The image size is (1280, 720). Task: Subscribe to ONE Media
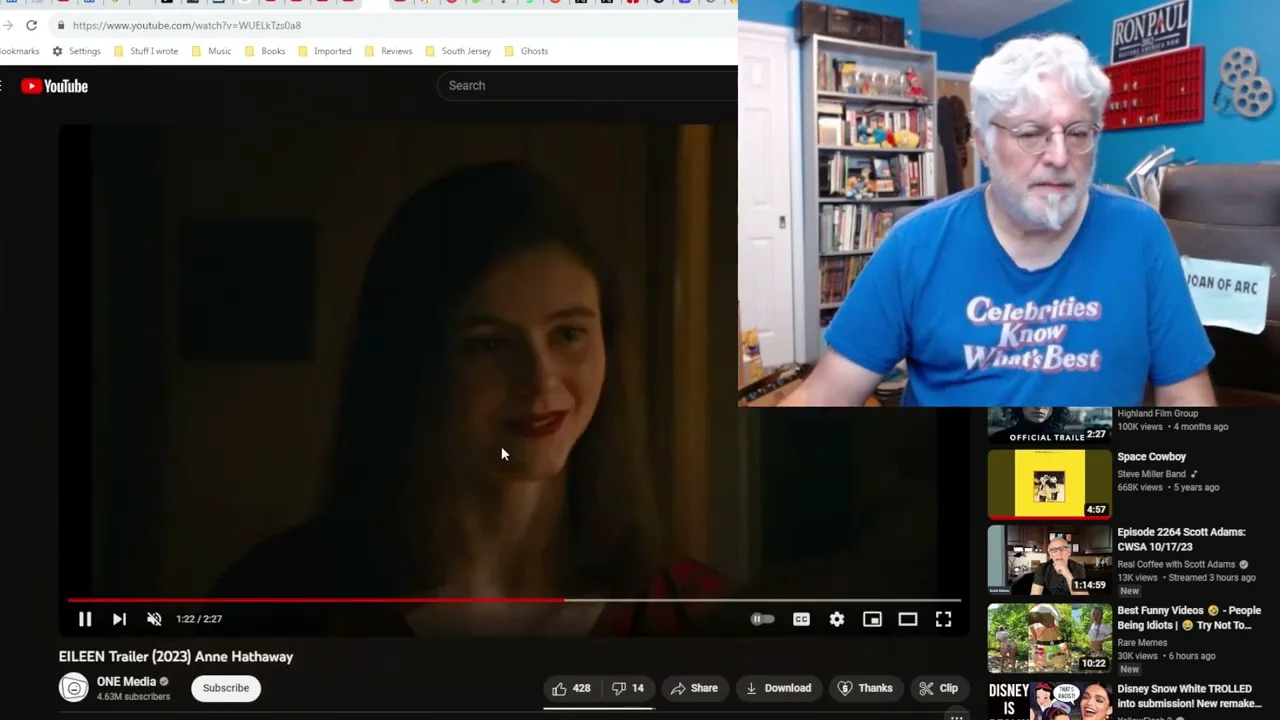coord(226,688)
